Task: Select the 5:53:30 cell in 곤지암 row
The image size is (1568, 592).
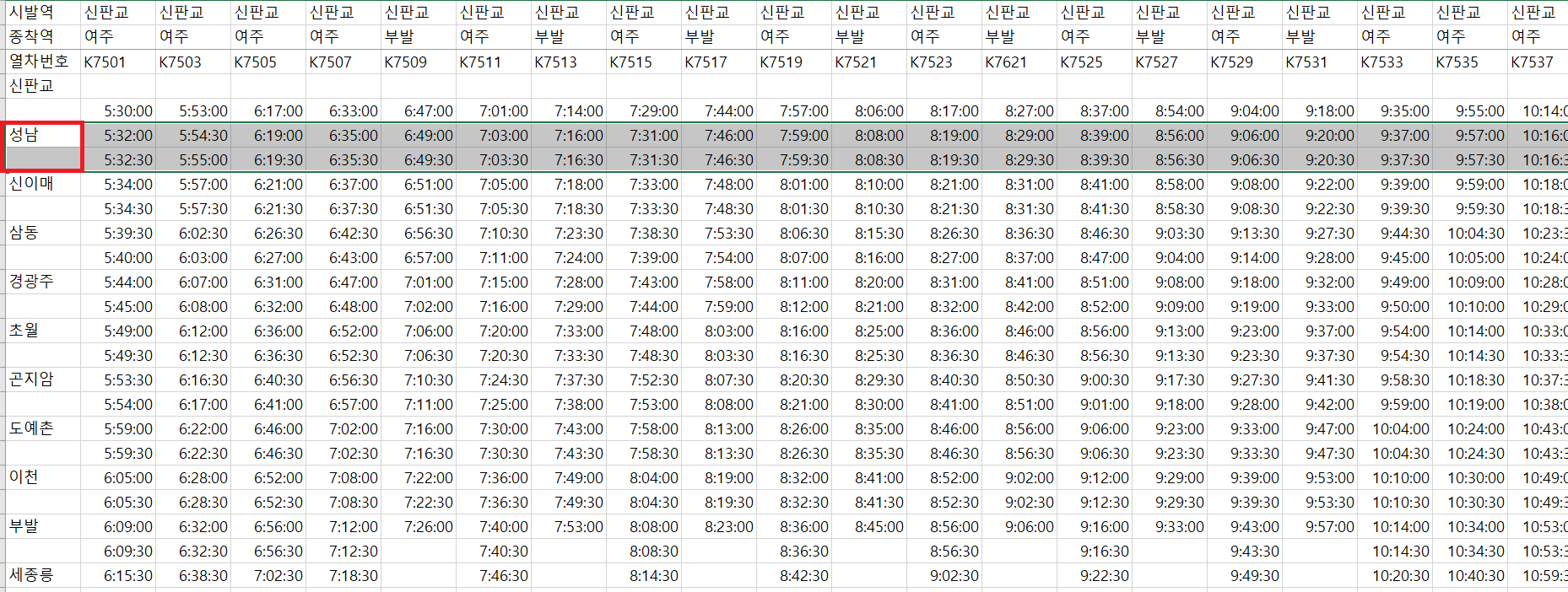Action: click(x=118, y=379)
